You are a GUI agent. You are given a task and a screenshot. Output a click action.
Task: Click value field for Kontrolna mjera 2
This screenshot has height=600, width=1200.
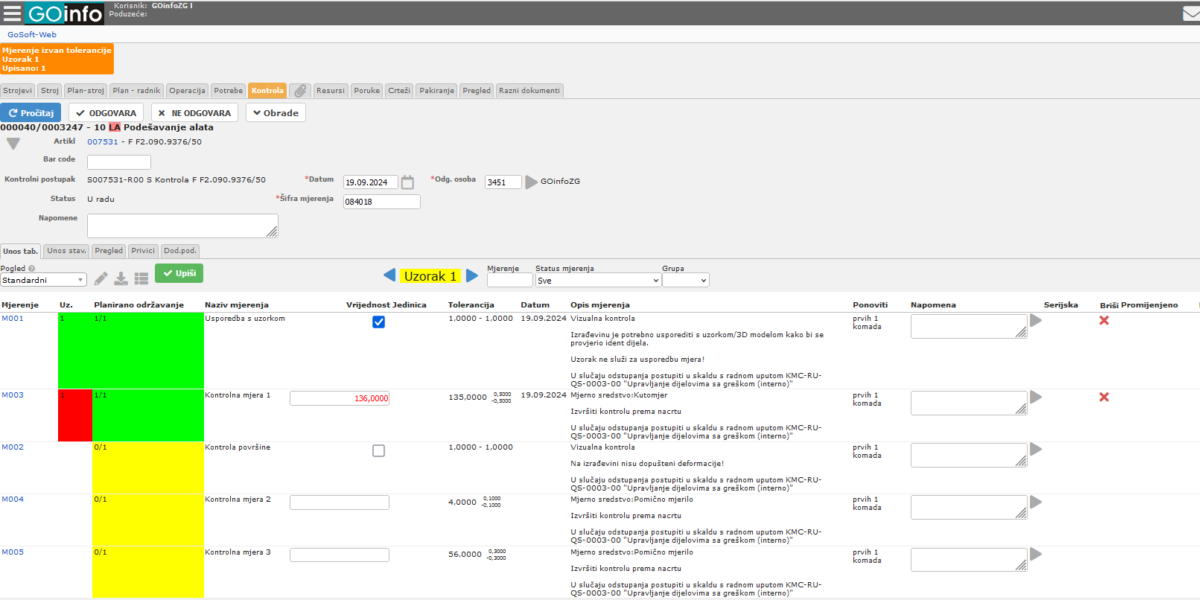pos(340,502)
